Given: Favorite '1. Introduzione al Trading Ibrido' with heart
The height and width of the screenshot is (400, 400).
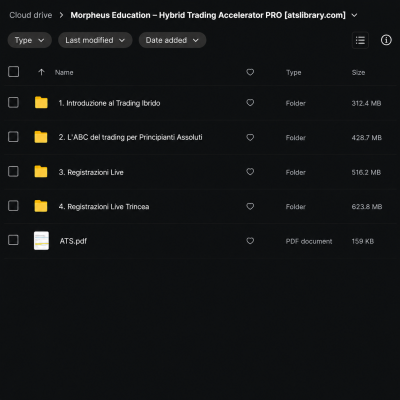Looking at the screenshot, I should pyautogui.click(x=250, y=103).
